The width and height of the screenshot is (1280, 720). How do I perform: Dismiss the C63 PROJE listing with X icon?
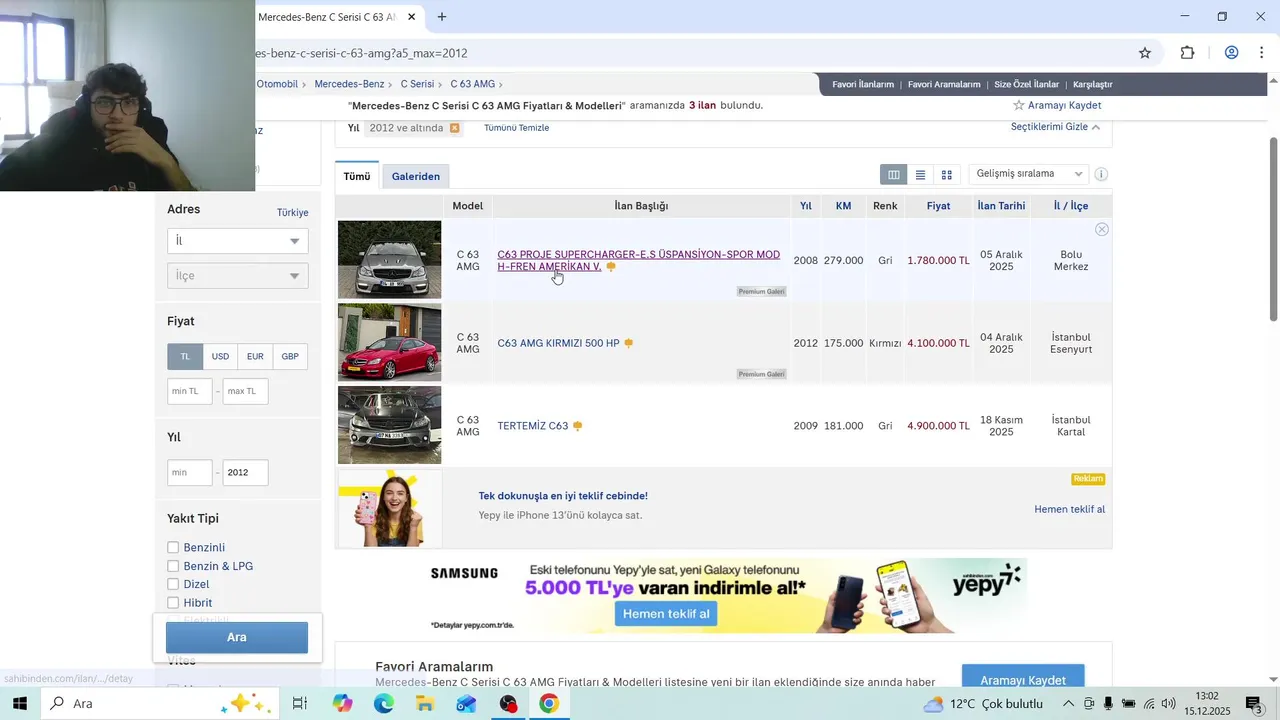click(x=1102, y=230)
